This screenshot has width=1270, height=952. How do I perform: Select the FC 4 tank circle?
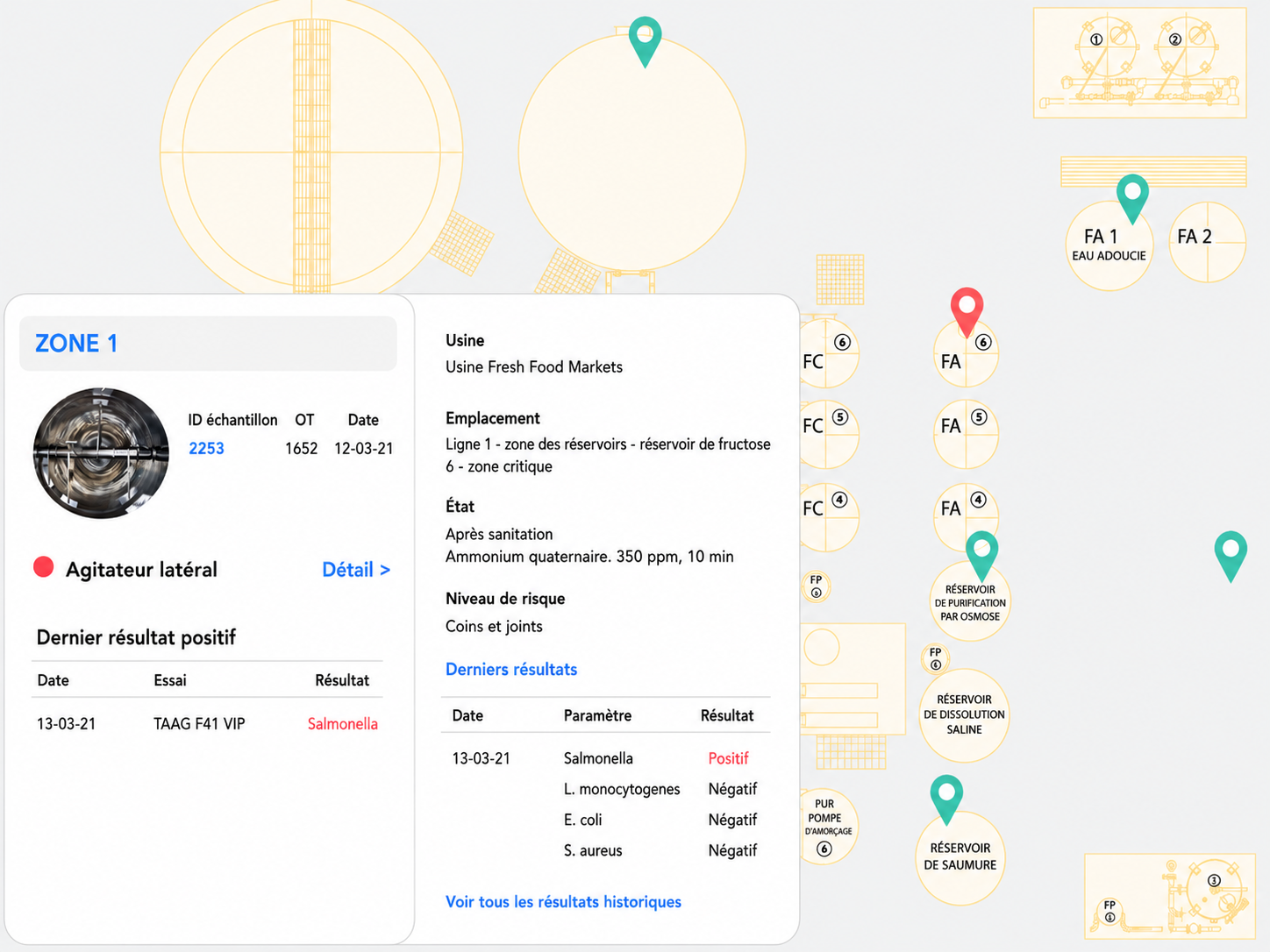(825, 517)
